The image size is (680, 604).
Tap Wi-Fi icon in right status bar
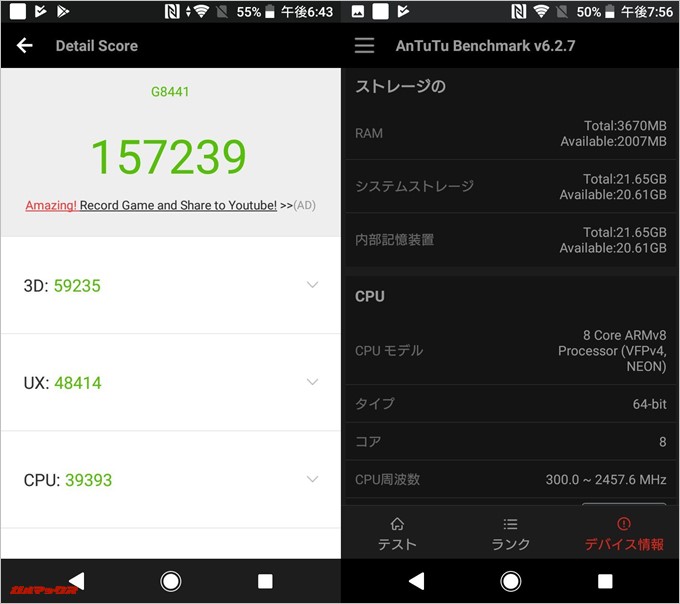(541, 12)
